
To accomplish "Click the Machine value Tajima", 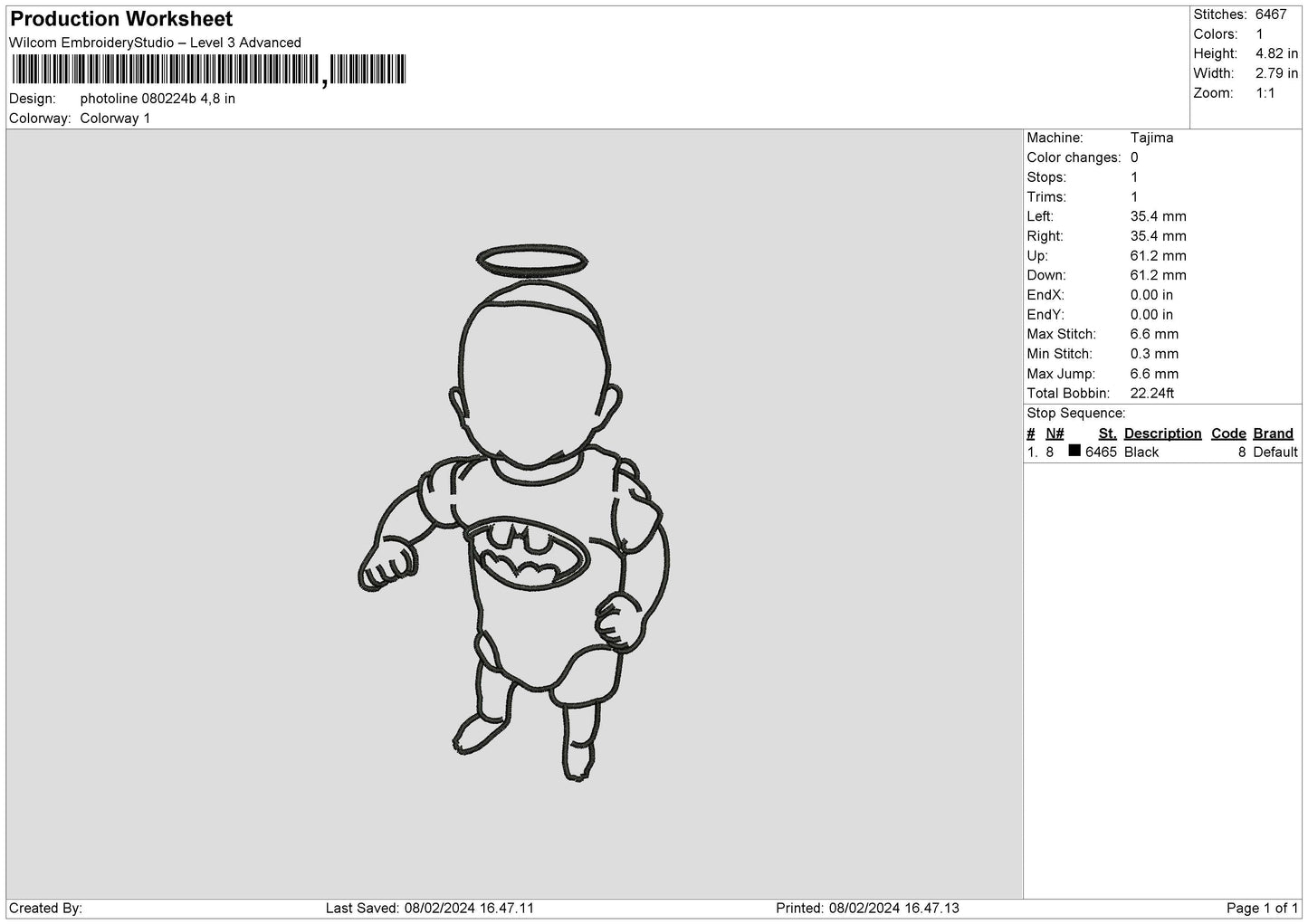I will (x=1151, y=138).
